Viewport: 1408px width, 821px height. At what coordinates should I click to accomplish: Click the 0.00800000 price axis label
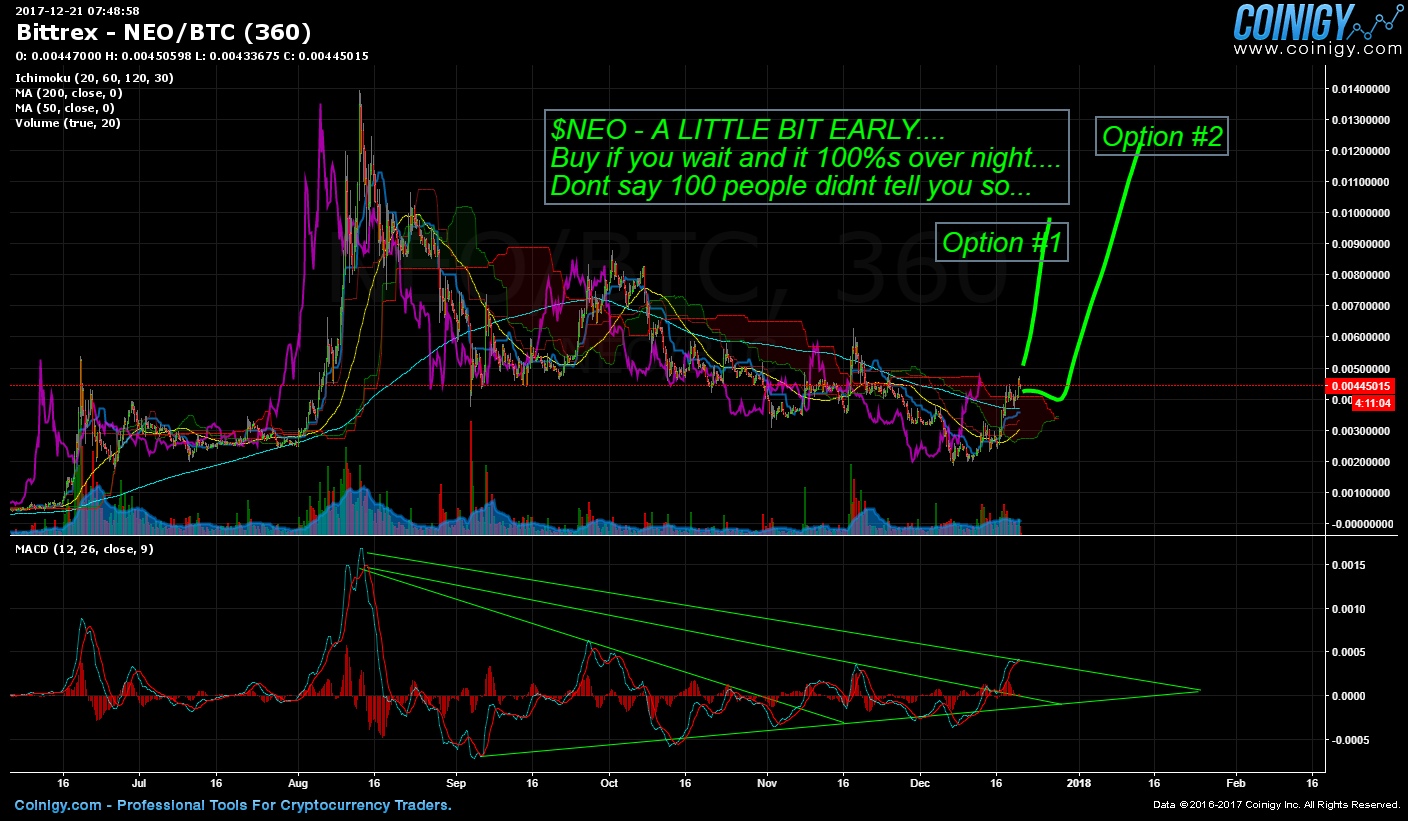coord(1362,275)
